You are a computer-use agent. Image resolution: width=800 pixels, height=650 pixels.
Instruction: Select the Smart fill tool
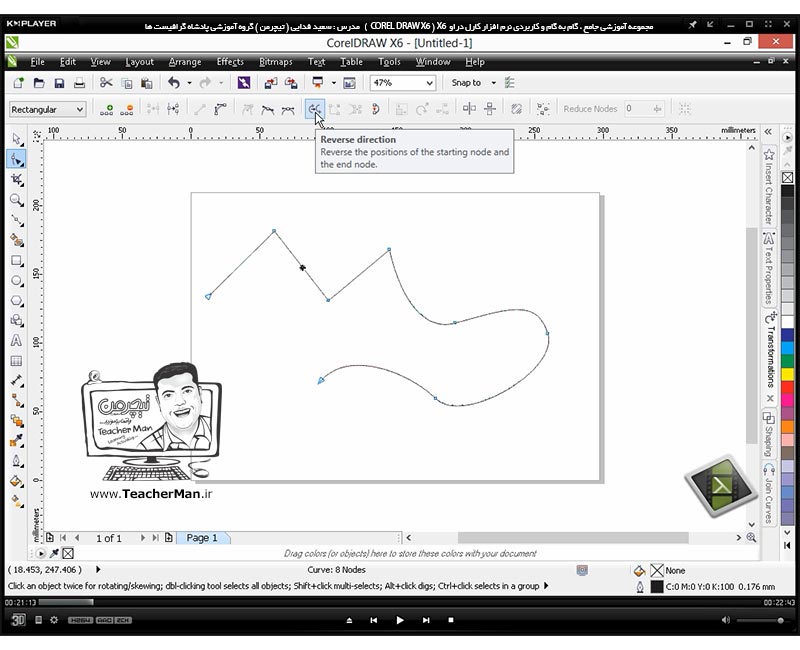(x=16, y=240)
